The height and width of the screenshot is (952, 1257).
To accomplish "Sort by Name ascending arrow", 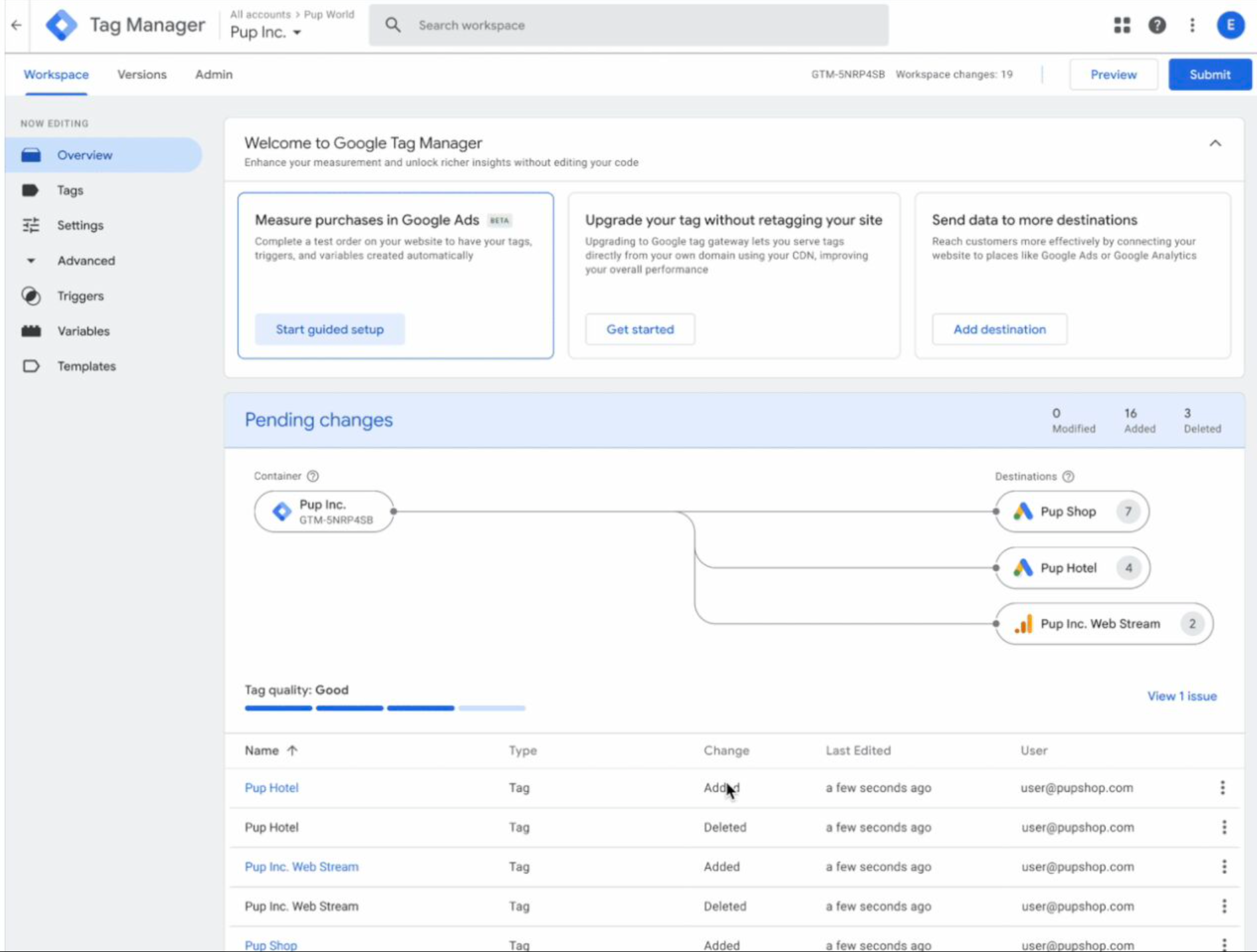I will 292,751.
